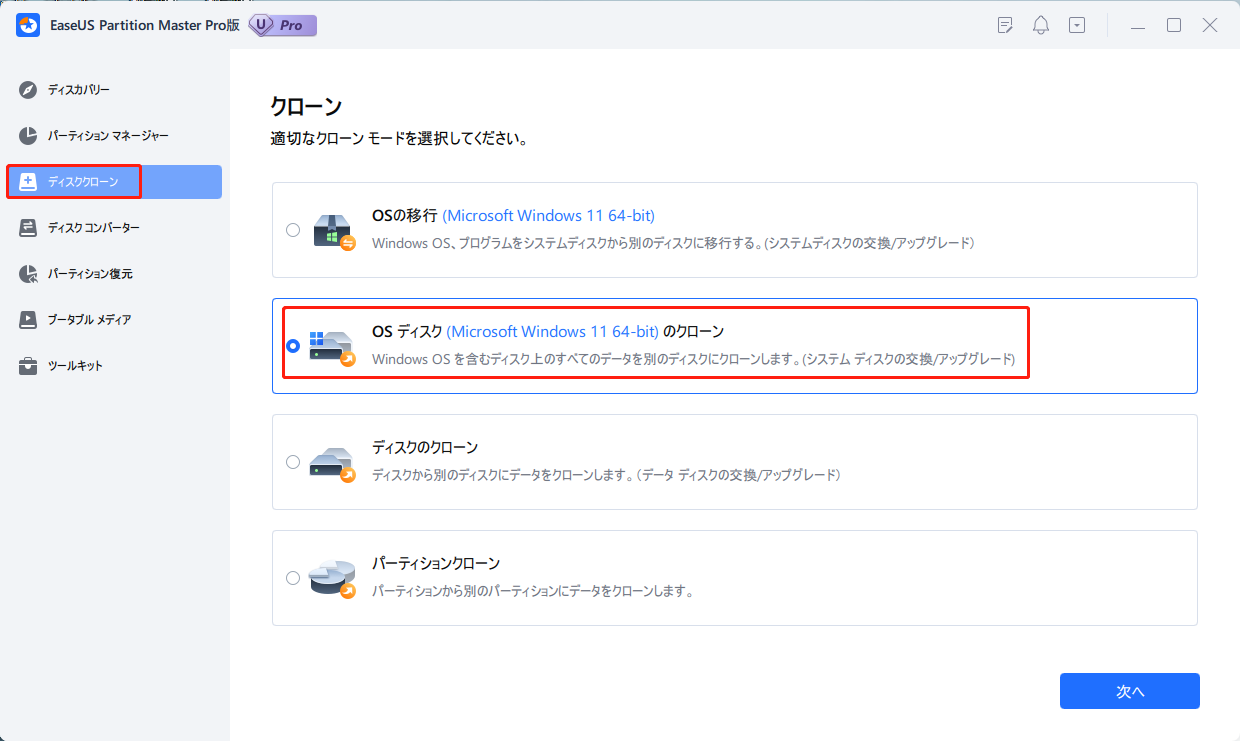The image size is (1240, 741).
Task: Open パーティション マネージャー from the sidebar
Action: 100,135
